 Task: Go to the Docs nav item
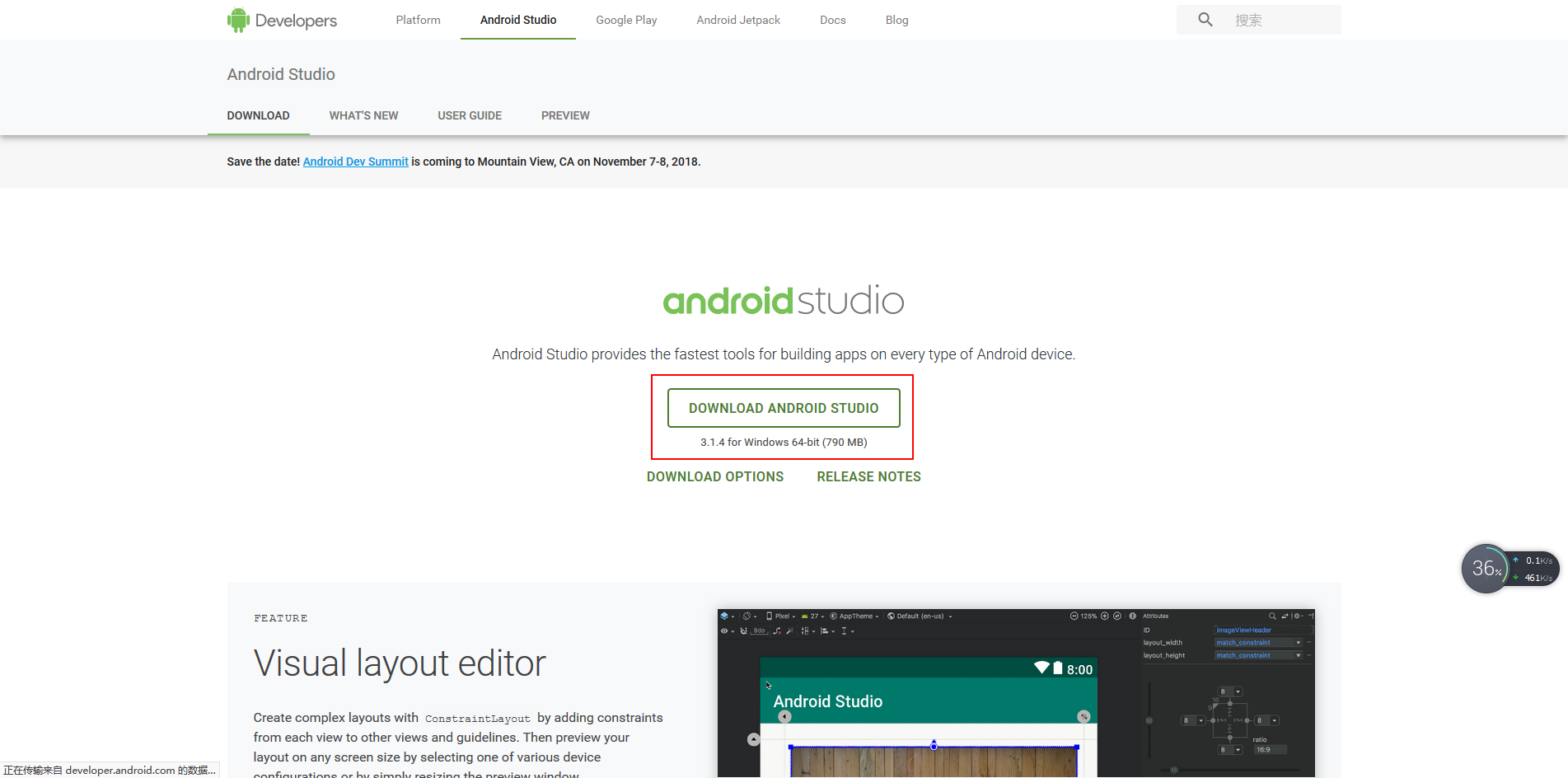point(833,20)
